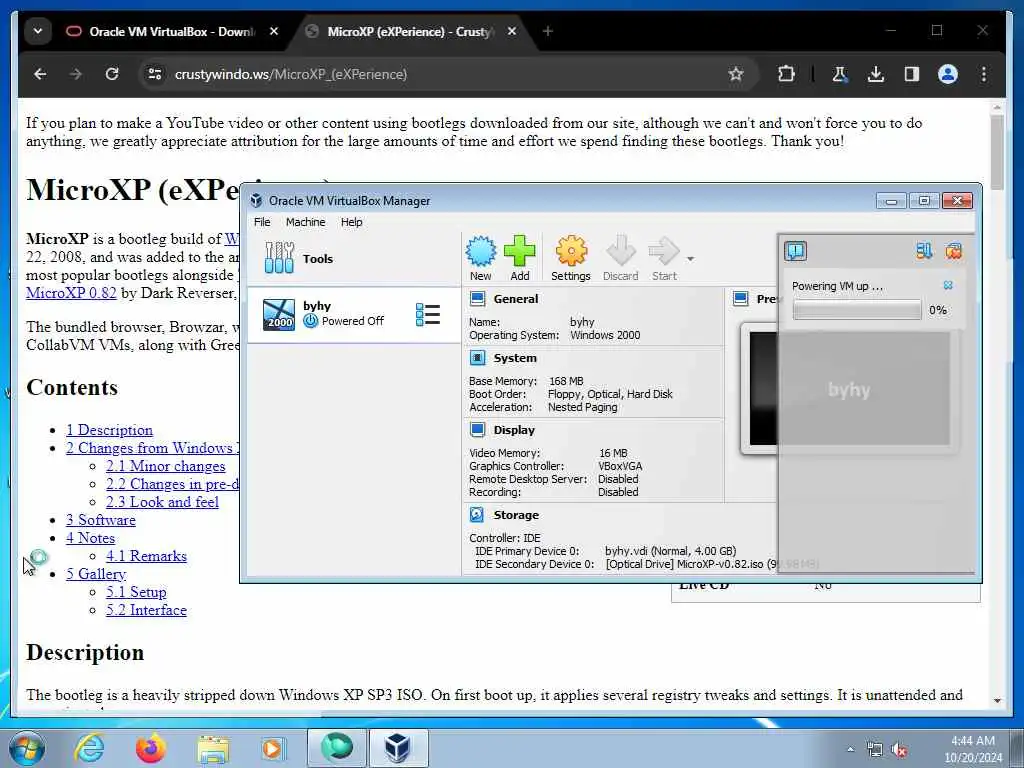1024x768 pixels.
Task: Select the Tools icon in the sidebar
Action: tap(279, 258)
